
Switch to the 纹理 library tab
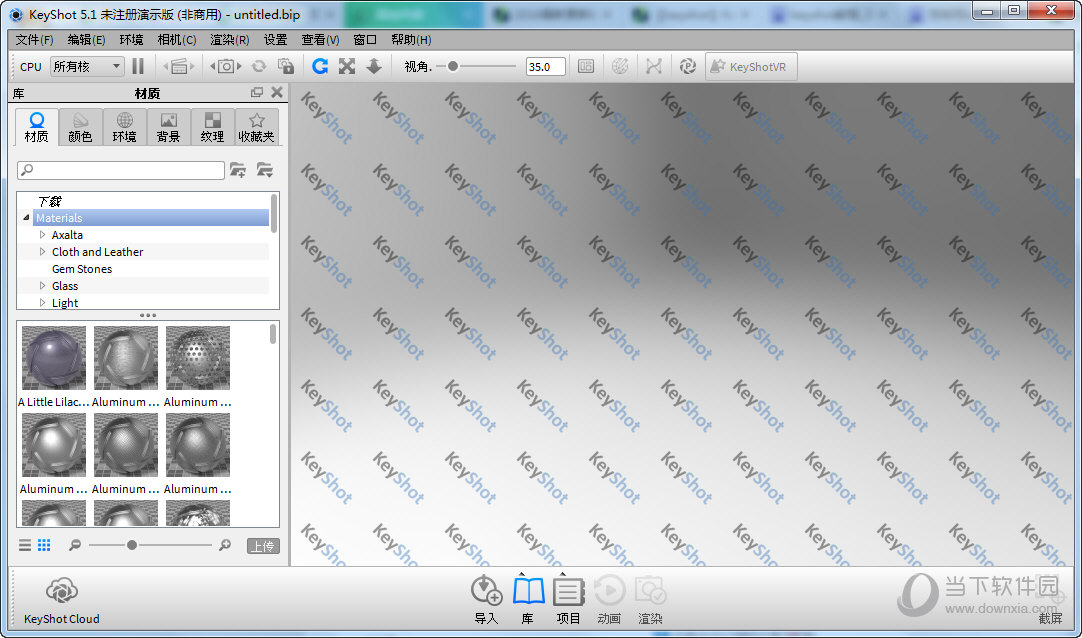coord(213,127)
